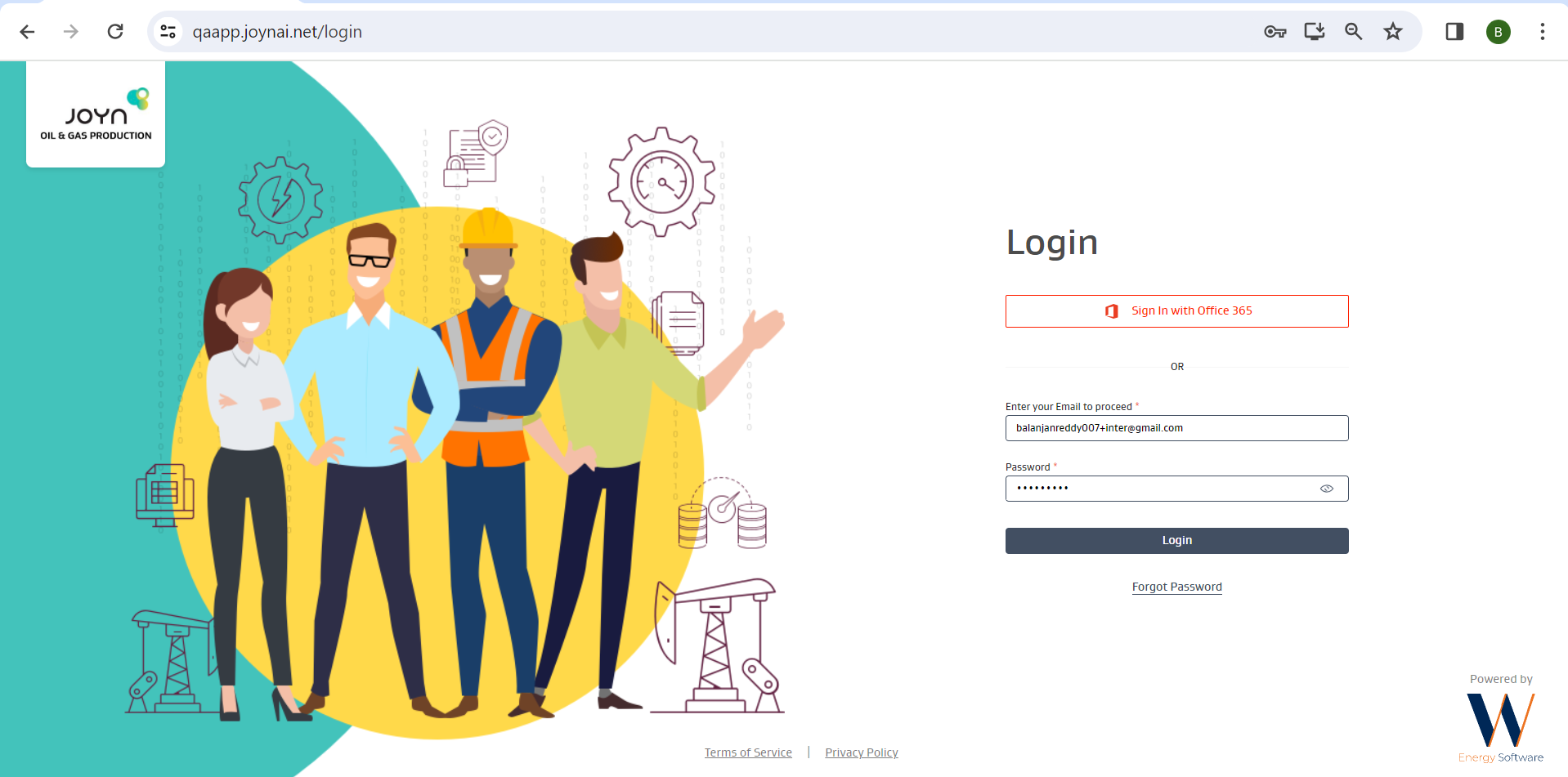Reload the login page
The width and height of the screenshot is (1568, 777).
coord(115,32)
